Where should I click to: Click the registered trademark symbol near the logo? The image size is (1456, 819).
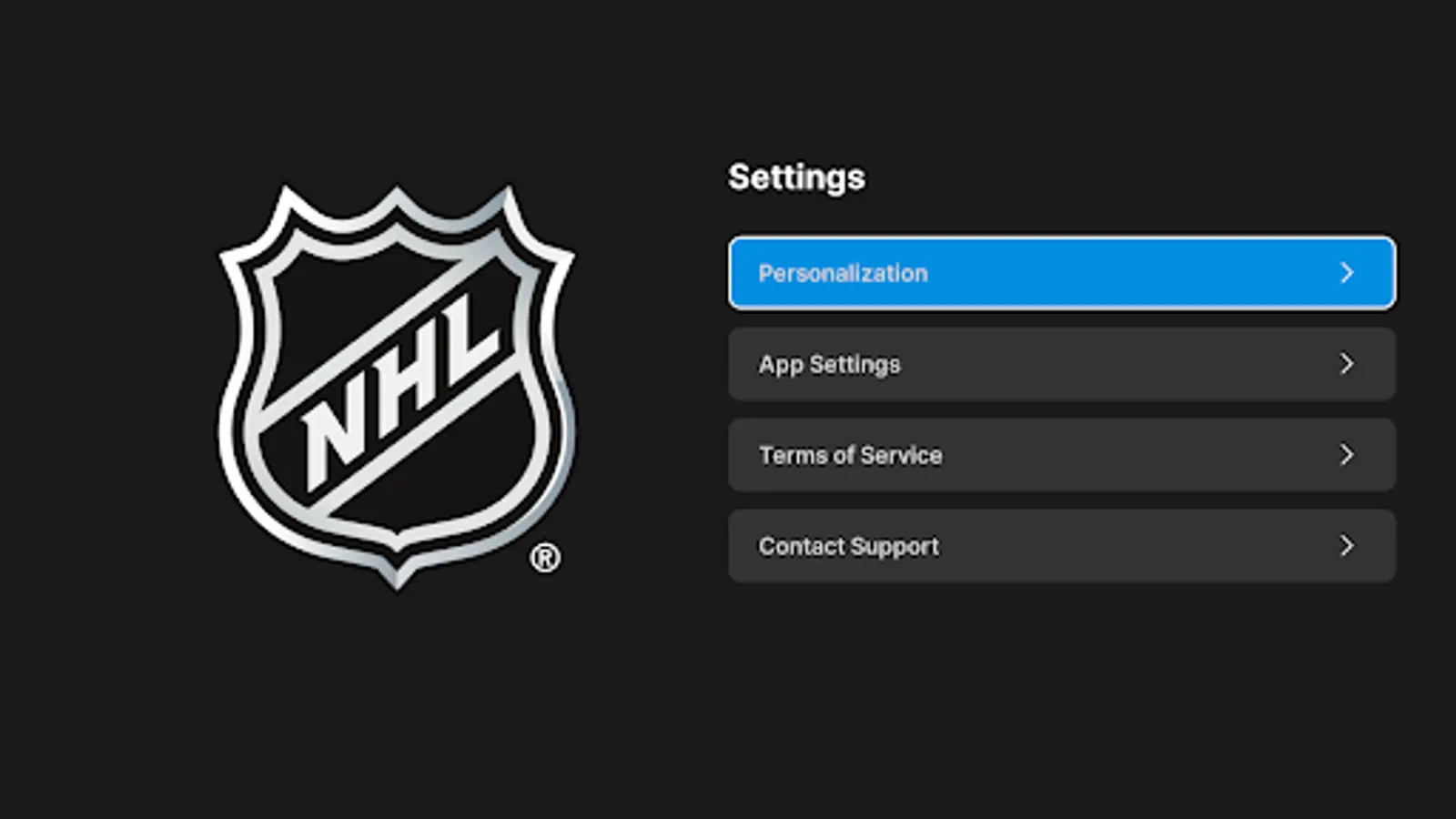pos(543,556)
